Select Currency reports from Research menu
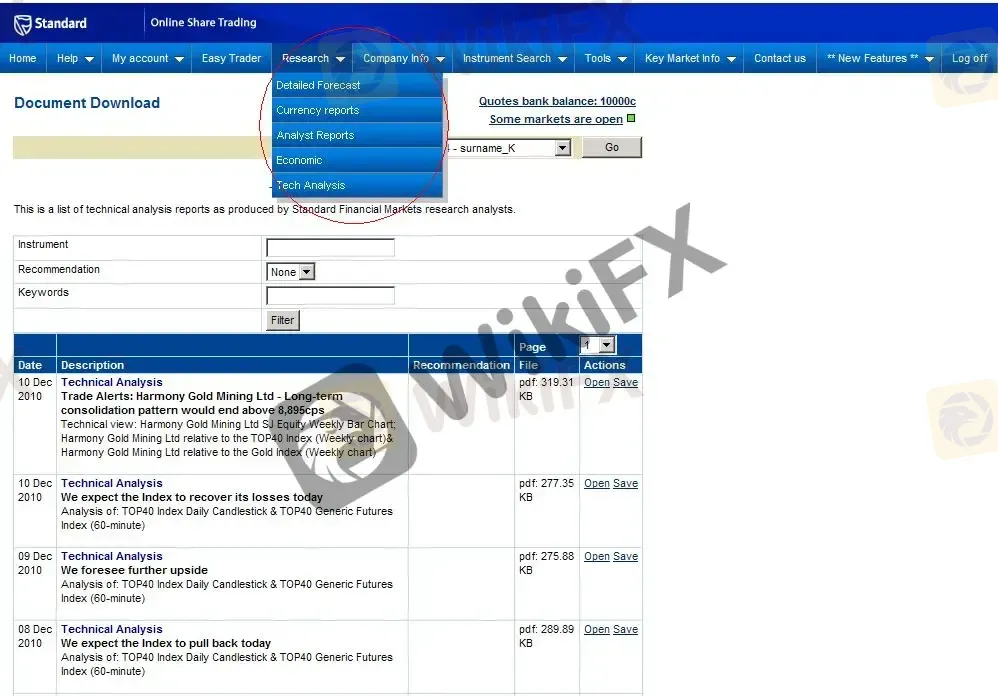998x696 pixels. point(317,110)
